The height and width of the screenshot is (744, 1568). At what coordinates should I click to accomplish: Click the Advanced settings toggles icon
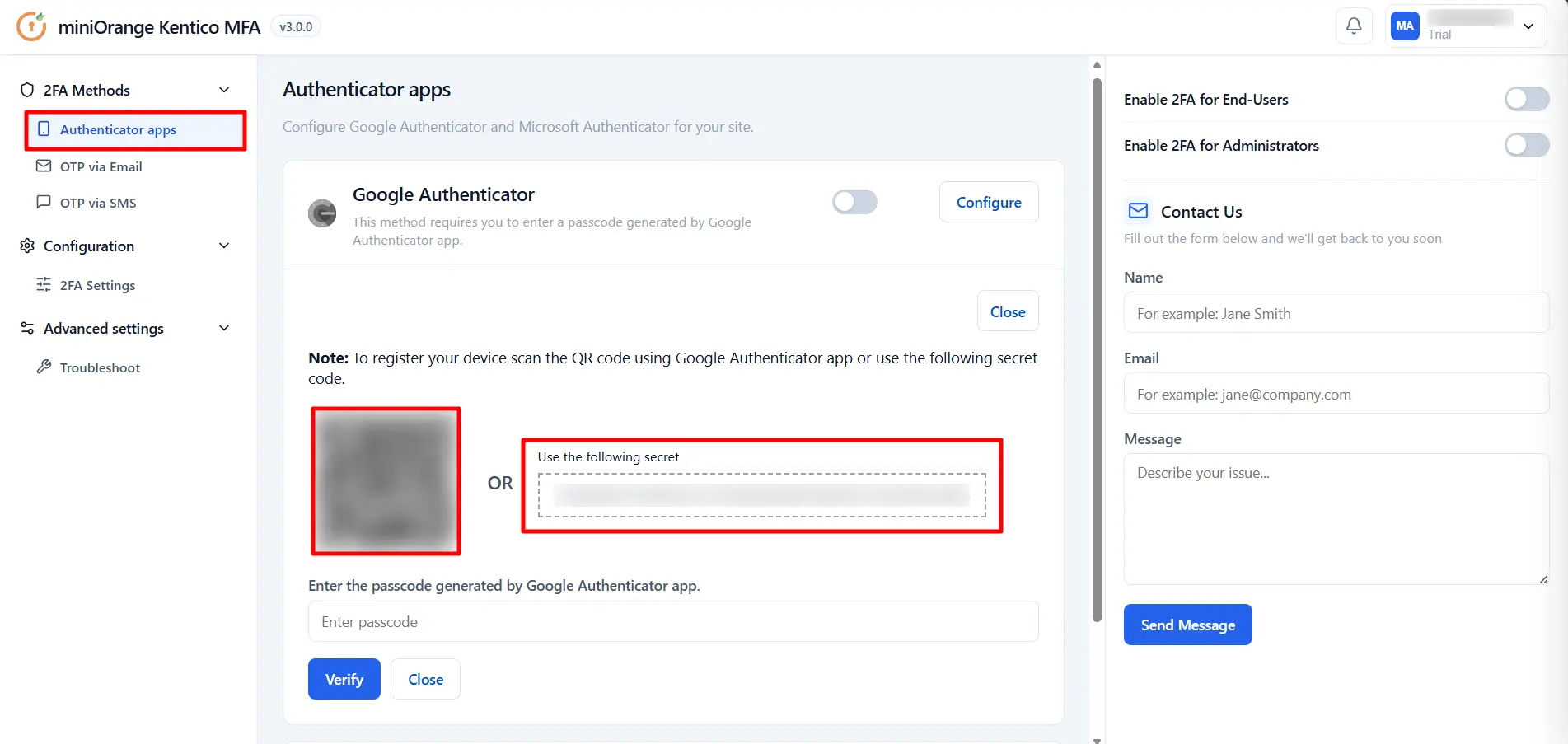tap(27, 328)
